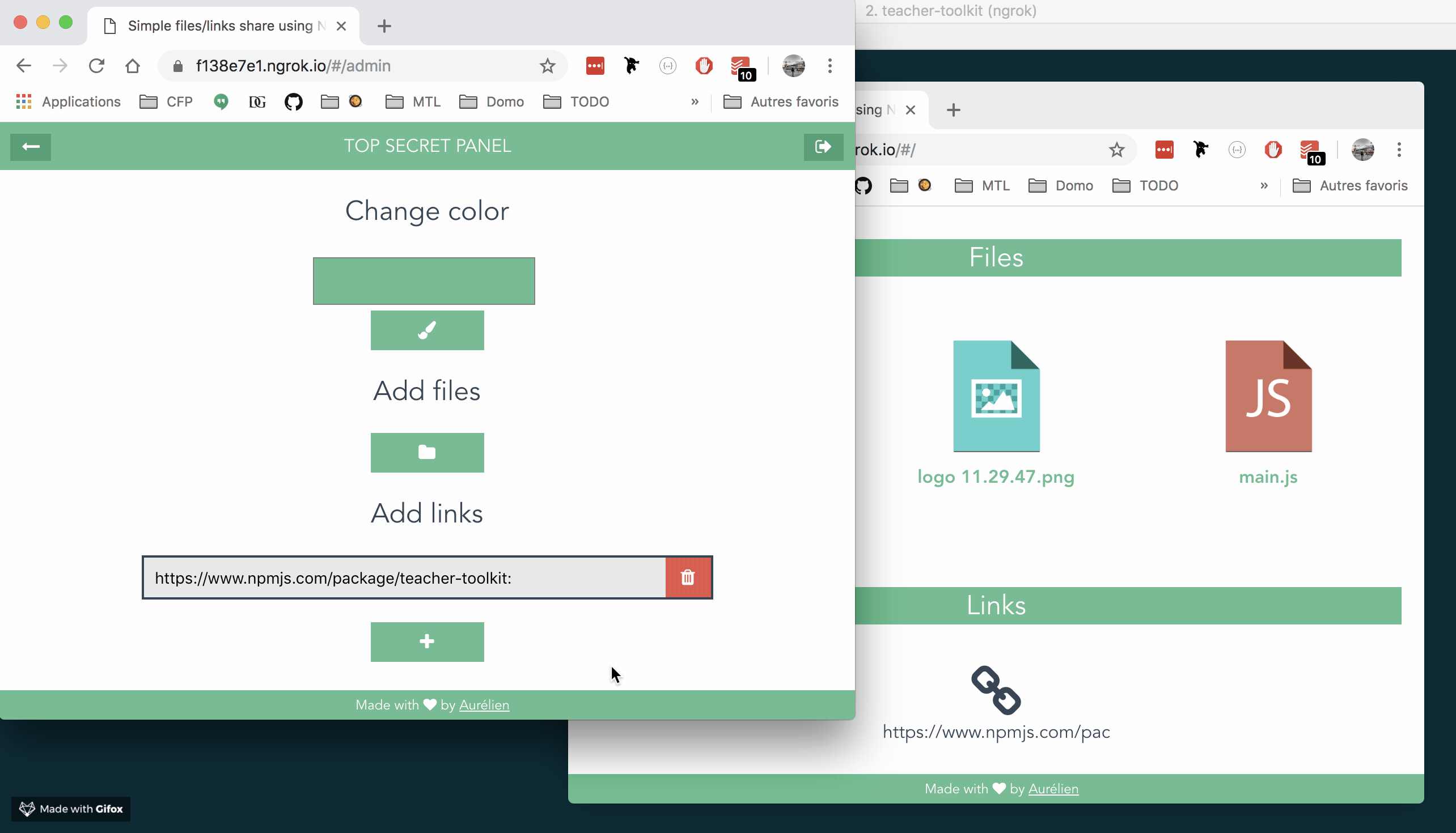Click the back arrow in Top Secret Panel
1456x833 pixels.
tap(31, 146)
